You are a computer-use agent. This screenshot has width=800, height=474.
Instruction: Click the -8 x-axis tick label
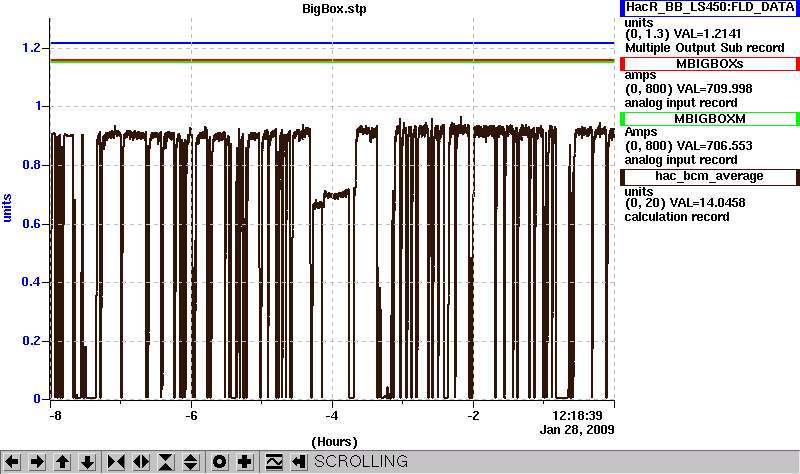[x=55, y=416]
